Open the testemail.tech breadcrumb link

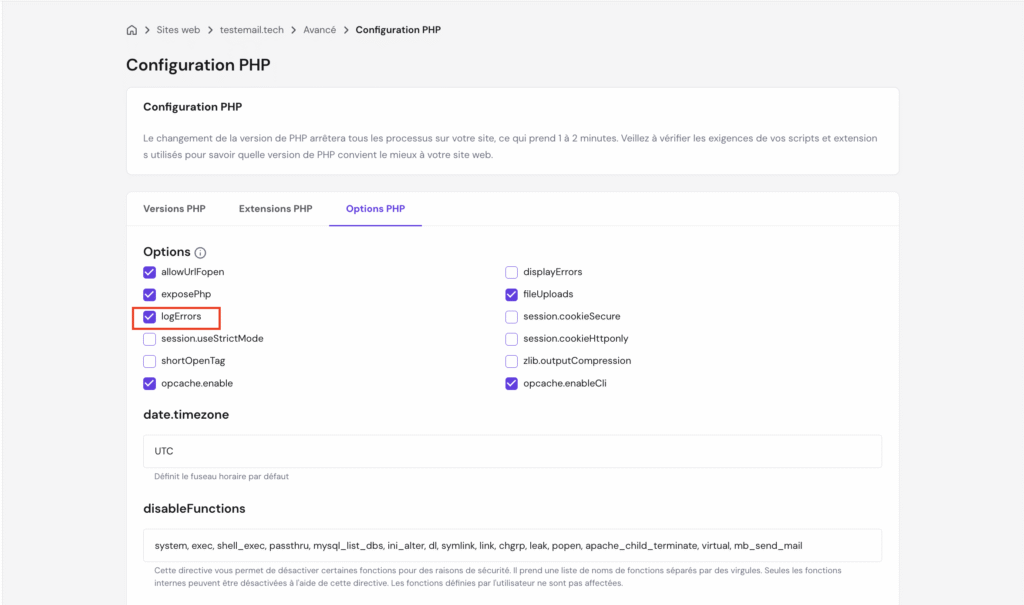coord(252,30)
